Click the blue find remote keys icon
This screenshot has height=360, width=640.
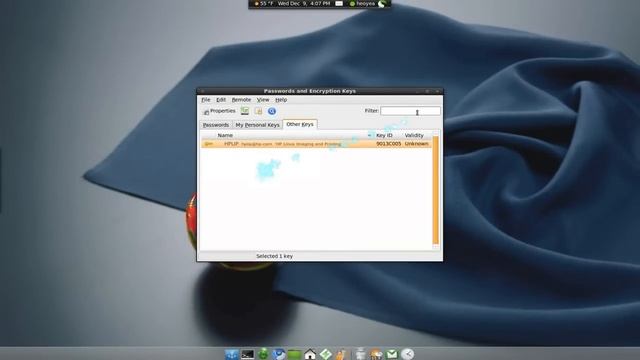click(272, 111)
